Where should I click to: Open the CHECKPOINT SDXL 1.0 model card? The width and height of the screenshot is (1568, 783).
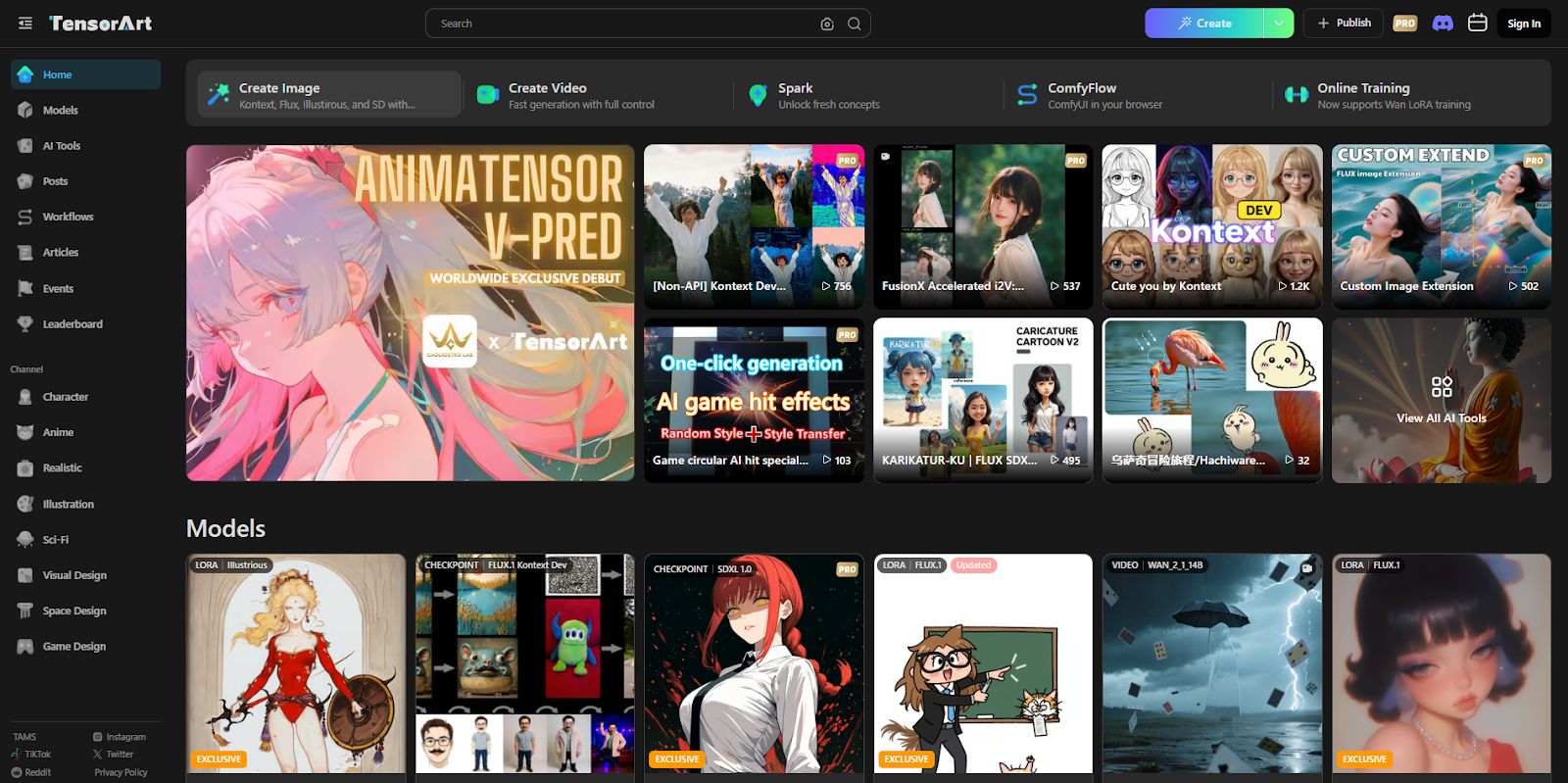pos(754,666)
